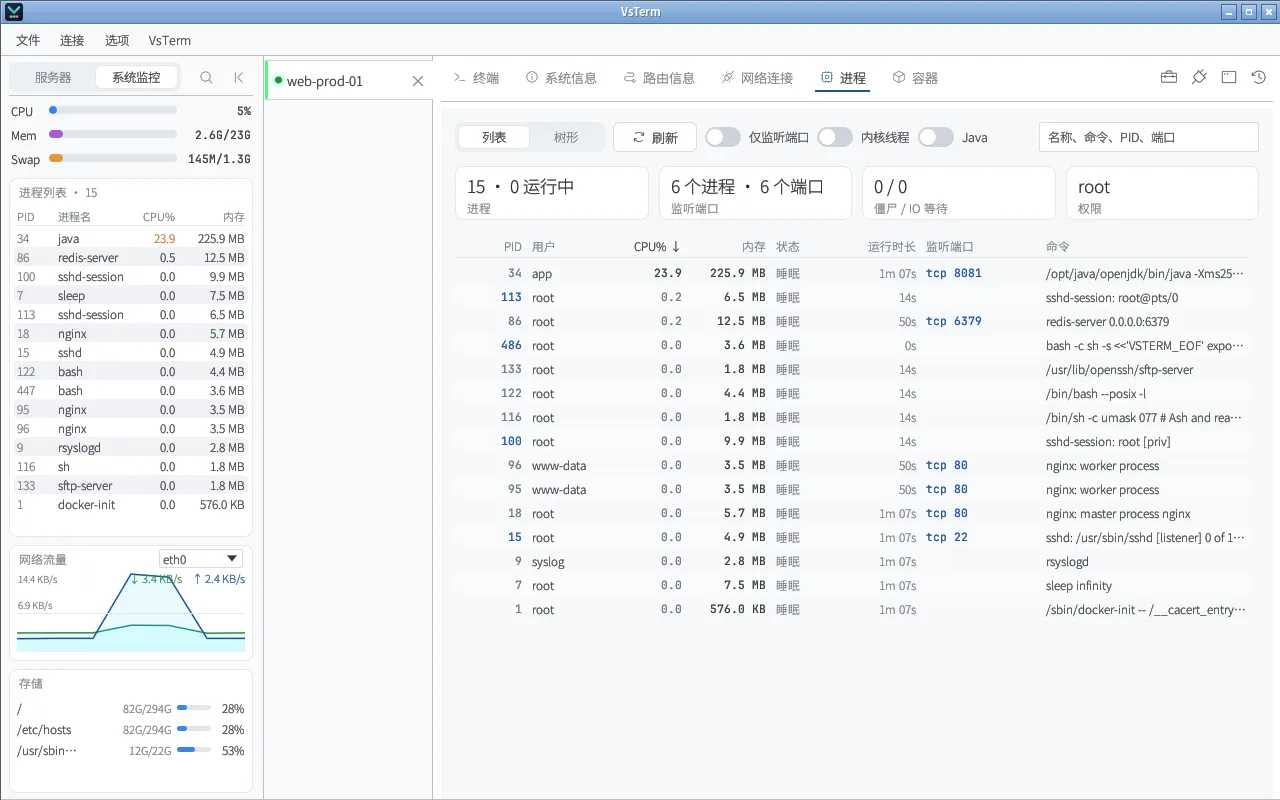Sort process table by 监听端口 column
Screen dimensions: 1280x800
click(x=950, y=246)
